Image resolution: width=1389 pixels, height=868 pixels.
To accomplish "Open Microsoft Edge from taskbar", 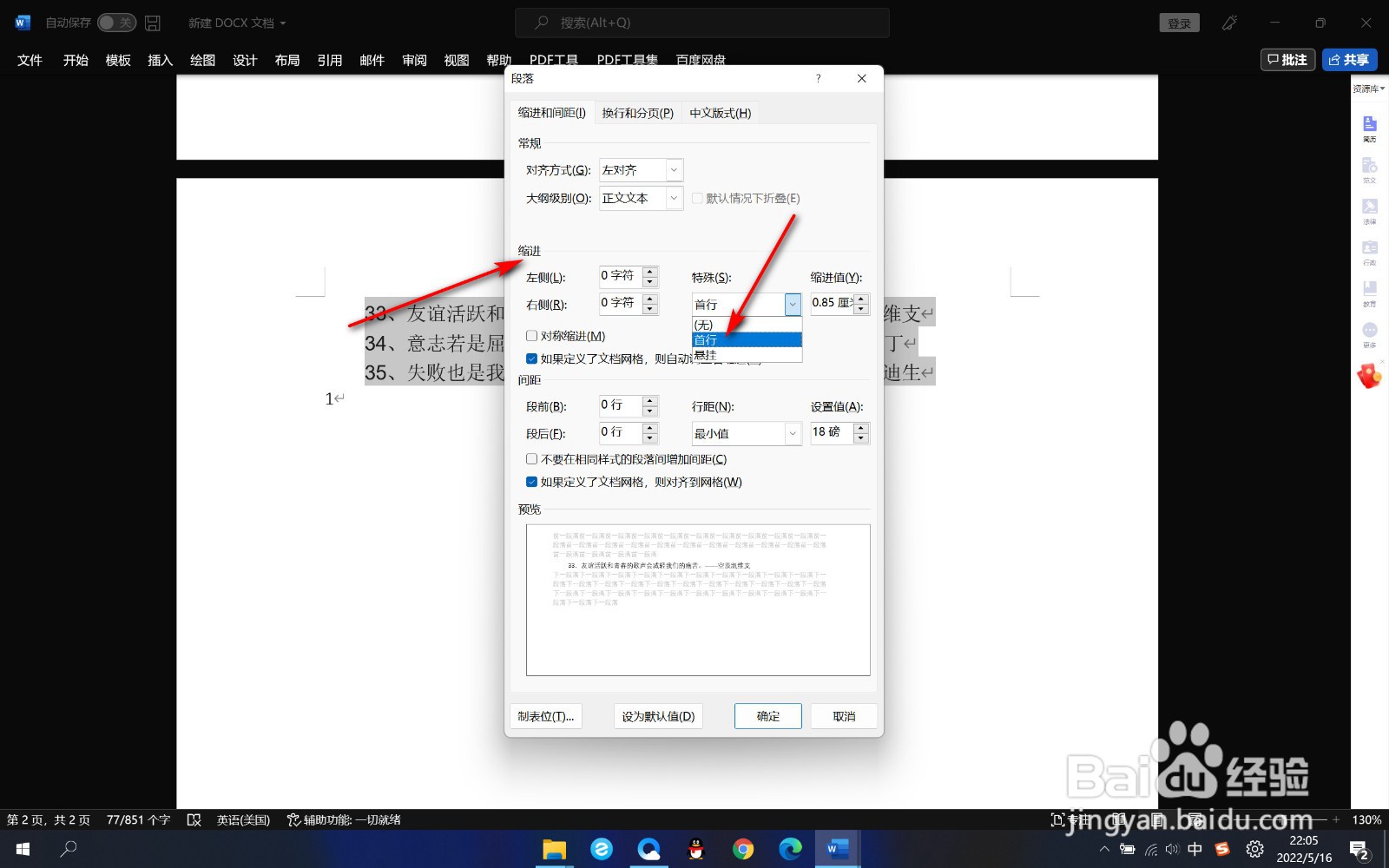I will (790, 849).
